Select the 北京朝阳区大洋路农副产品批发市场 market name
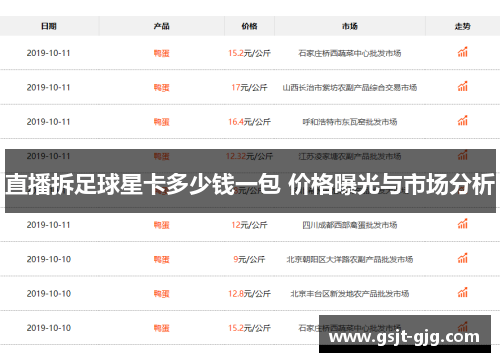The image size is (500, 362). pos(350,259)
